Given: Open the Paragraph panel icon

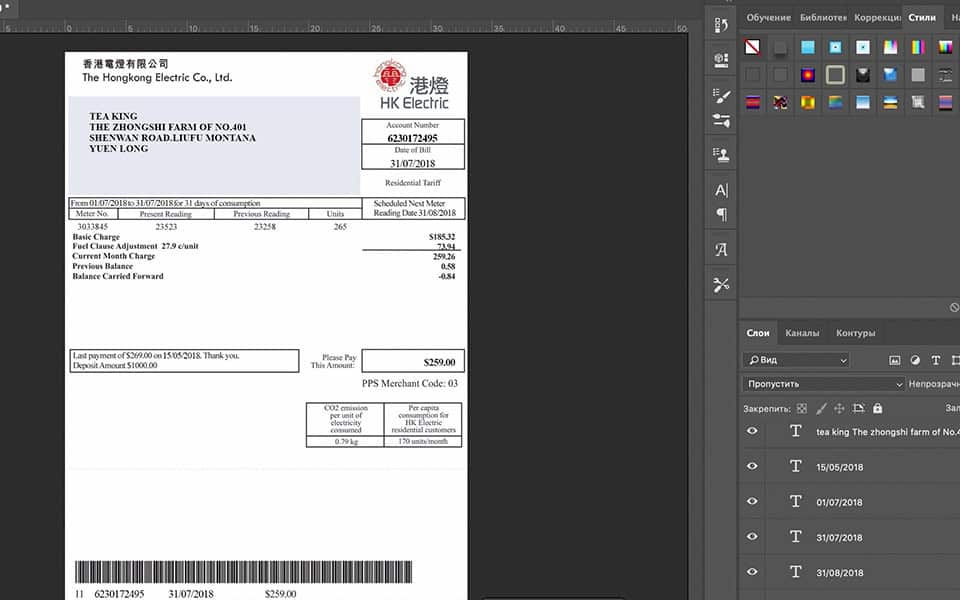Looking at the screenshot, I should pos(722,214).
